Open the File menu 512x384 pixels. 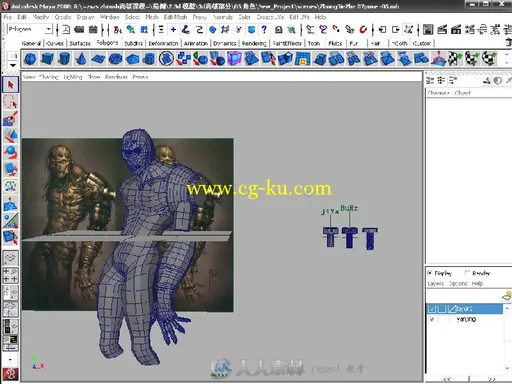(x=8, y=17)
